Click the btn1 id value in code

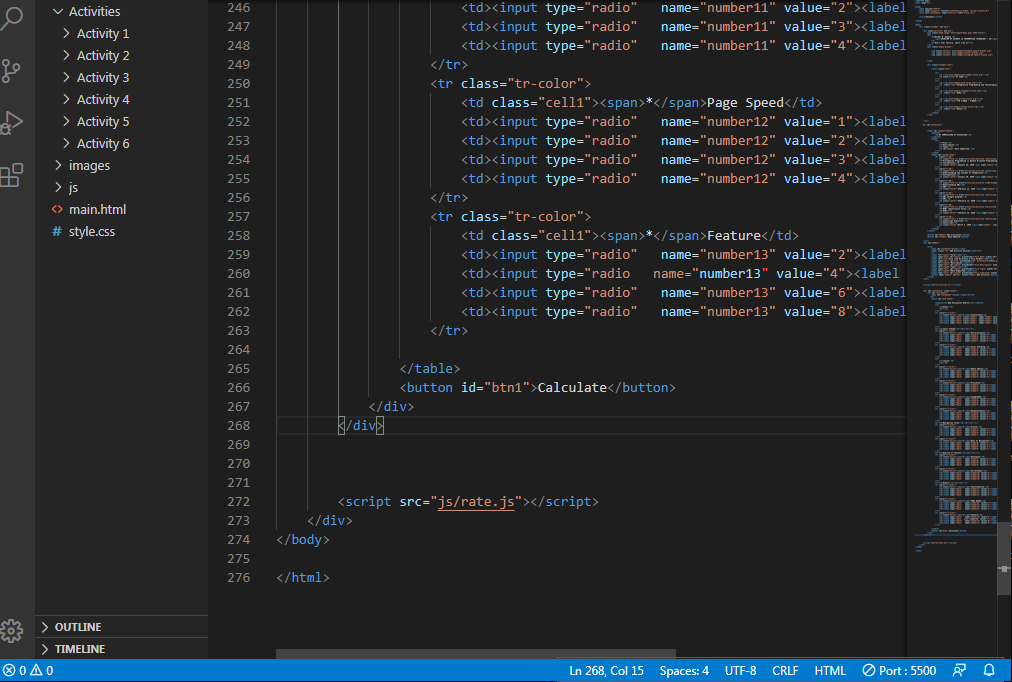coord(507,387)
